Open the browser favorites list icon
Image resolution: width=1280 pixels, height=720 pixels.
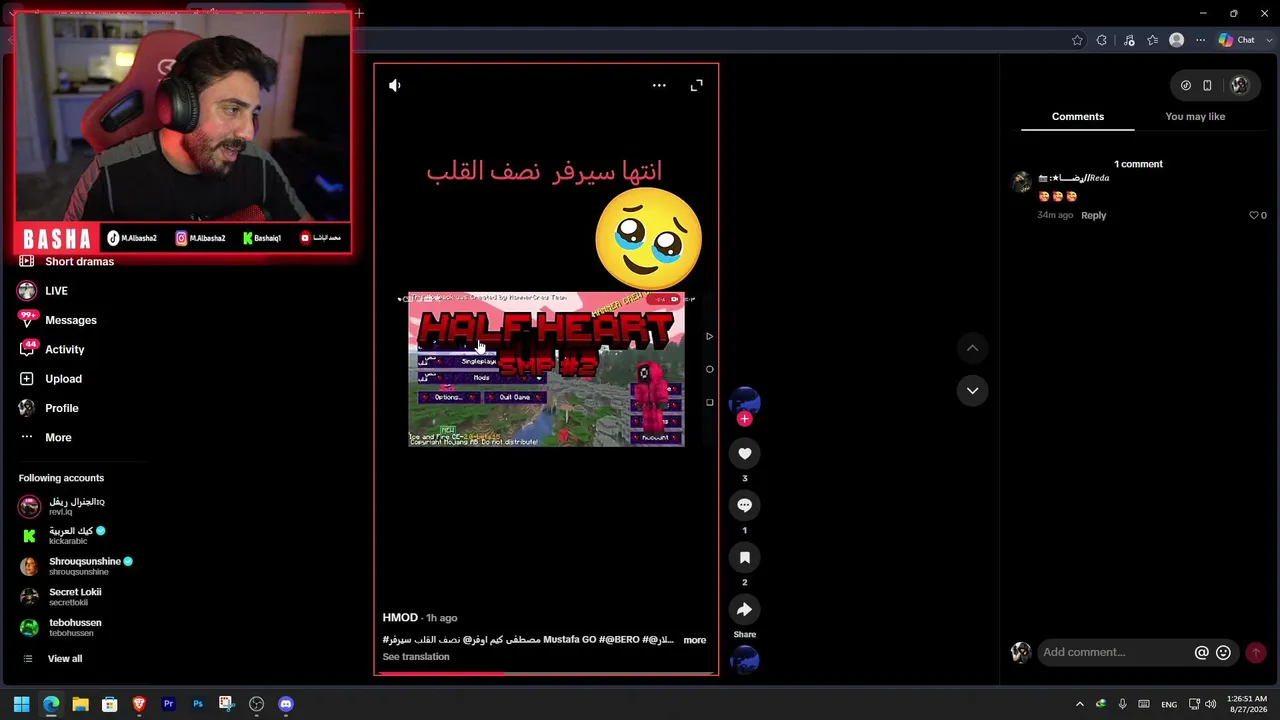tap(1153, 41)
